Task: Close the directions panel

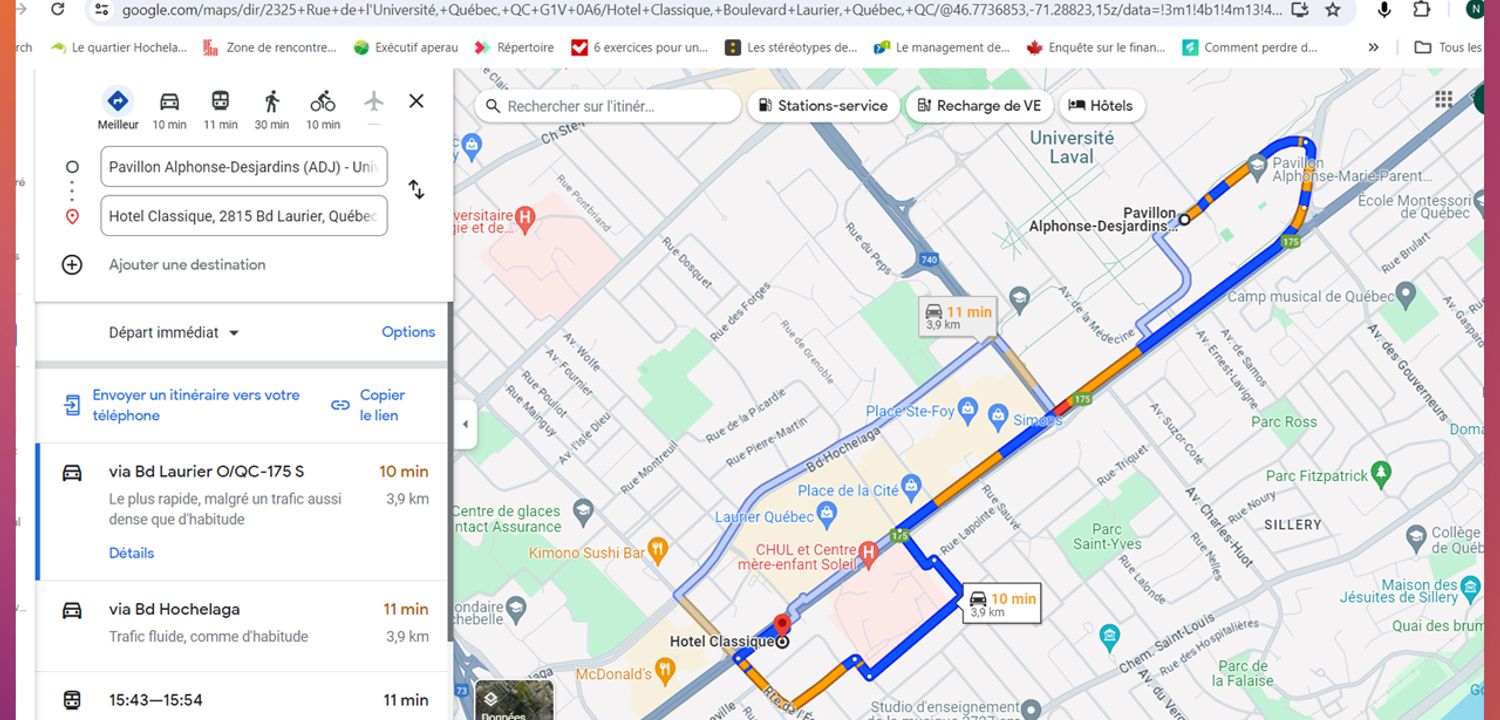Action: pyautogui.click(x=416, y=101)
